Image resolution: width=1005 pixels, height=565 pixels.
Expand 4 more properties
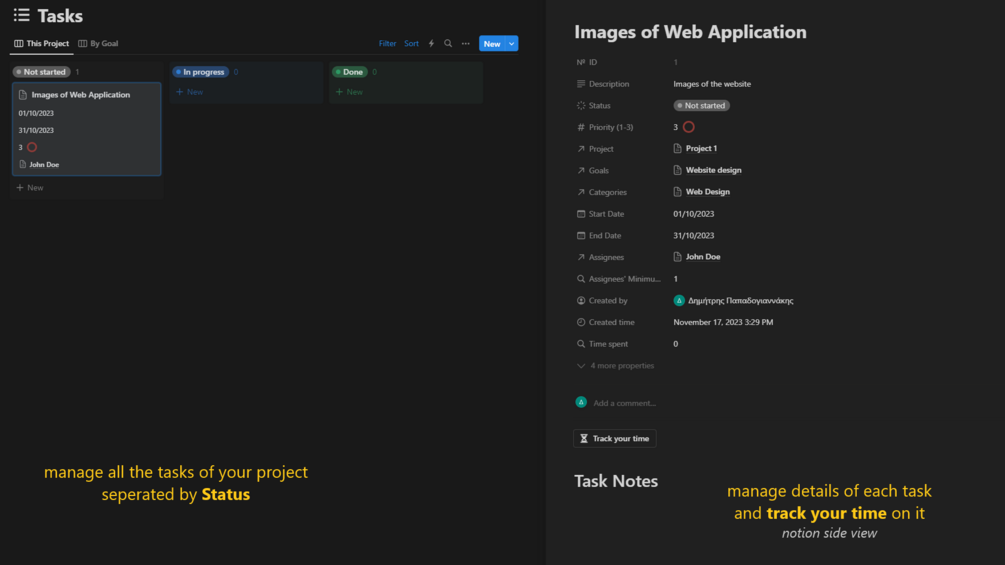pyautogui.click(x=616, y=366)
